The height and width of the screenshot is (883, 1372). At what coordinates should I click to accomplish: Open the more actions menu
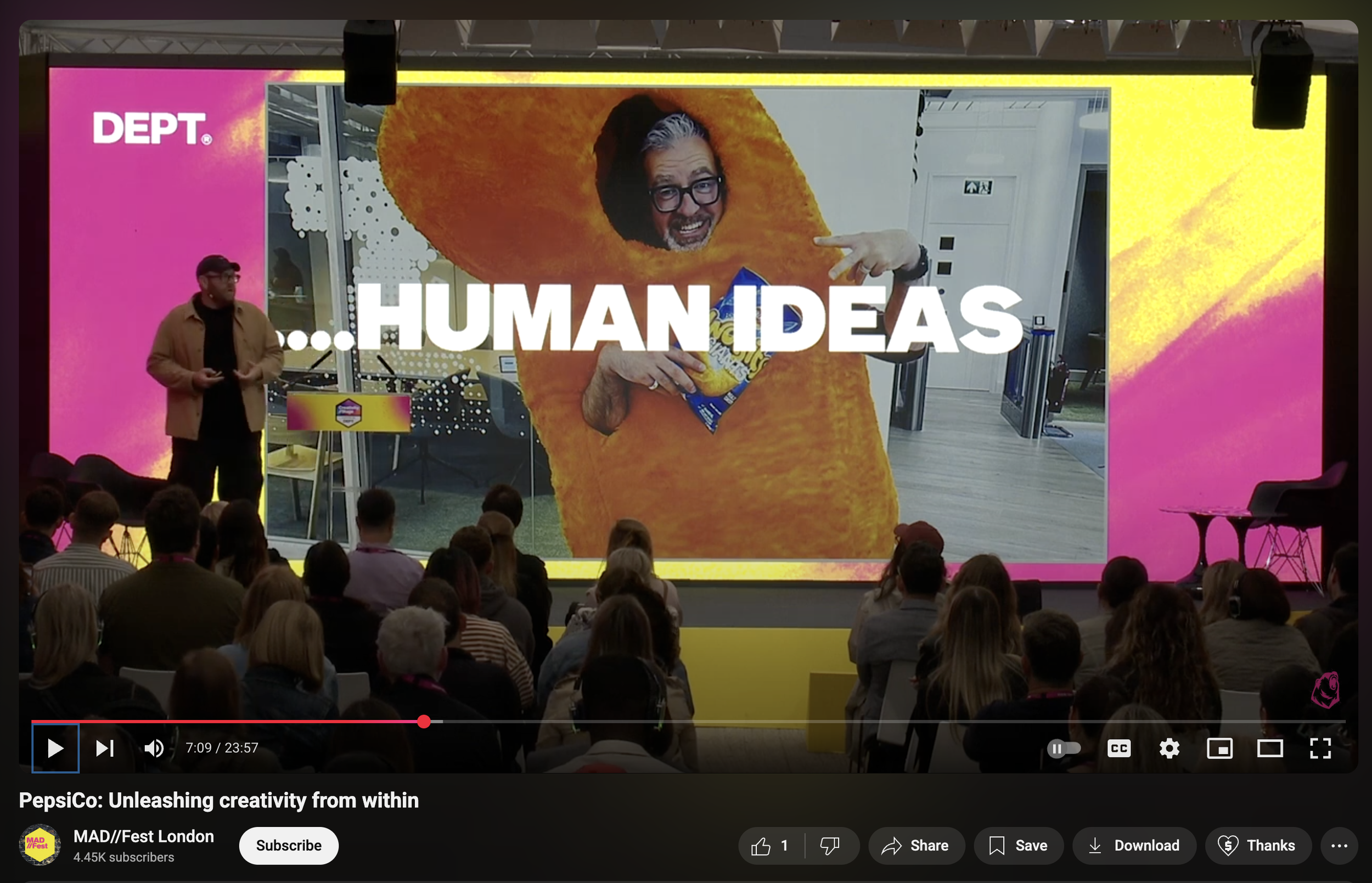[1339, 846]
